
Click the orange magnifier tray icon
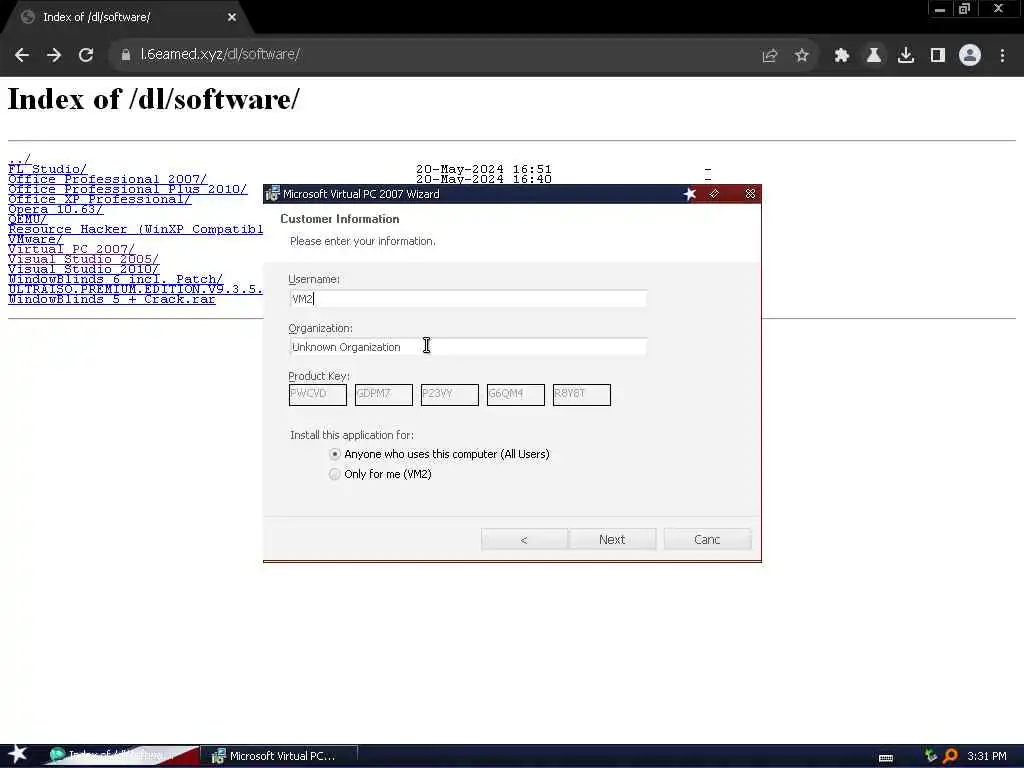pyautogui.click(x=951, y=756)
